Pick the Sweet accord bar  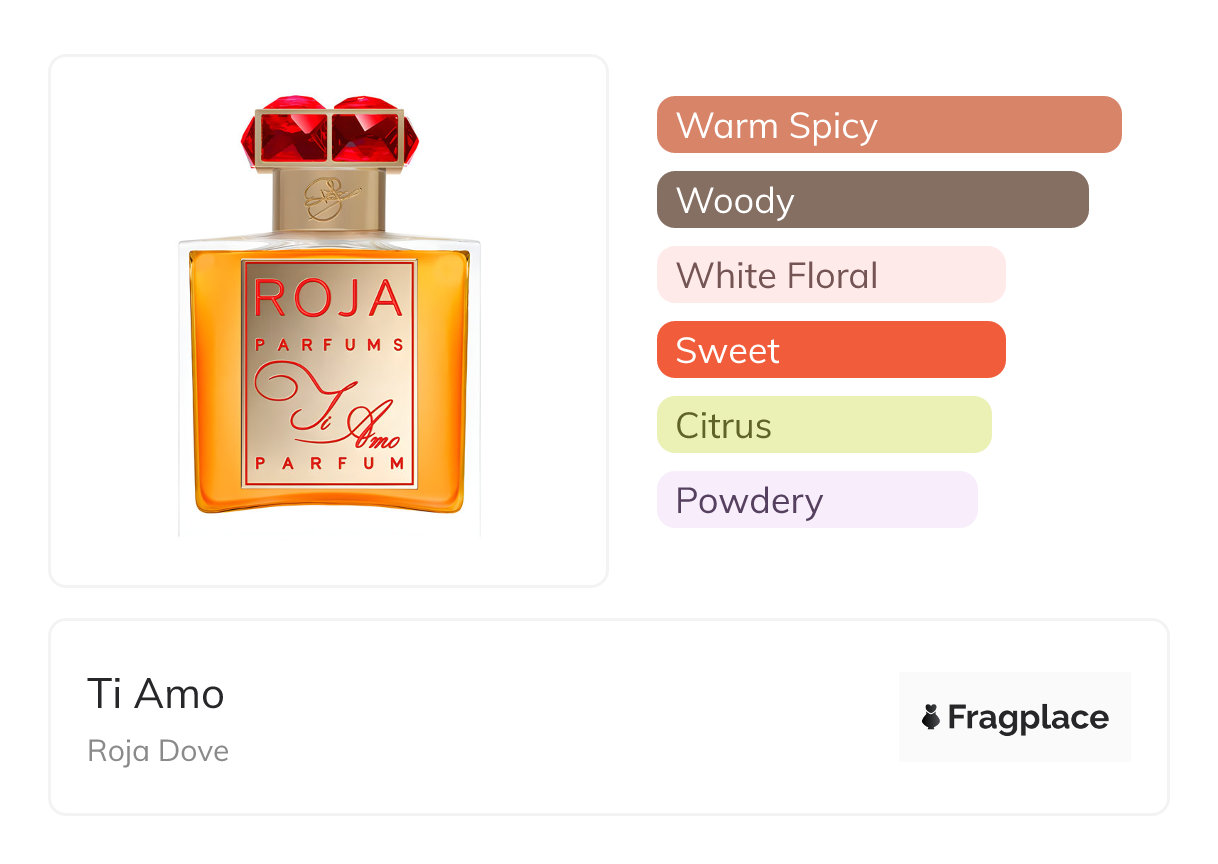(x=831, y=350)
